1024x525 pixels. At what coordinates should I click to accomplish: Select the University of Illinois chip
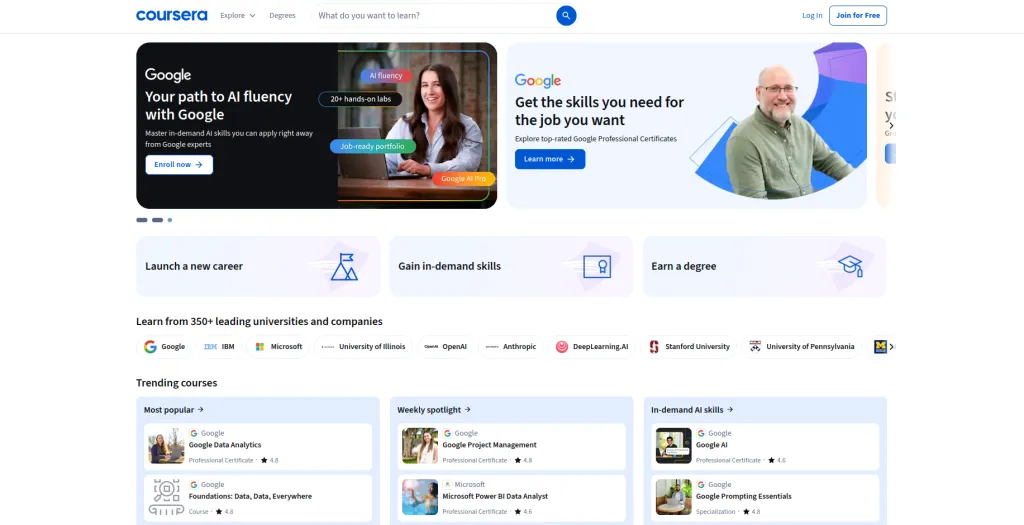tap(363, 347)
